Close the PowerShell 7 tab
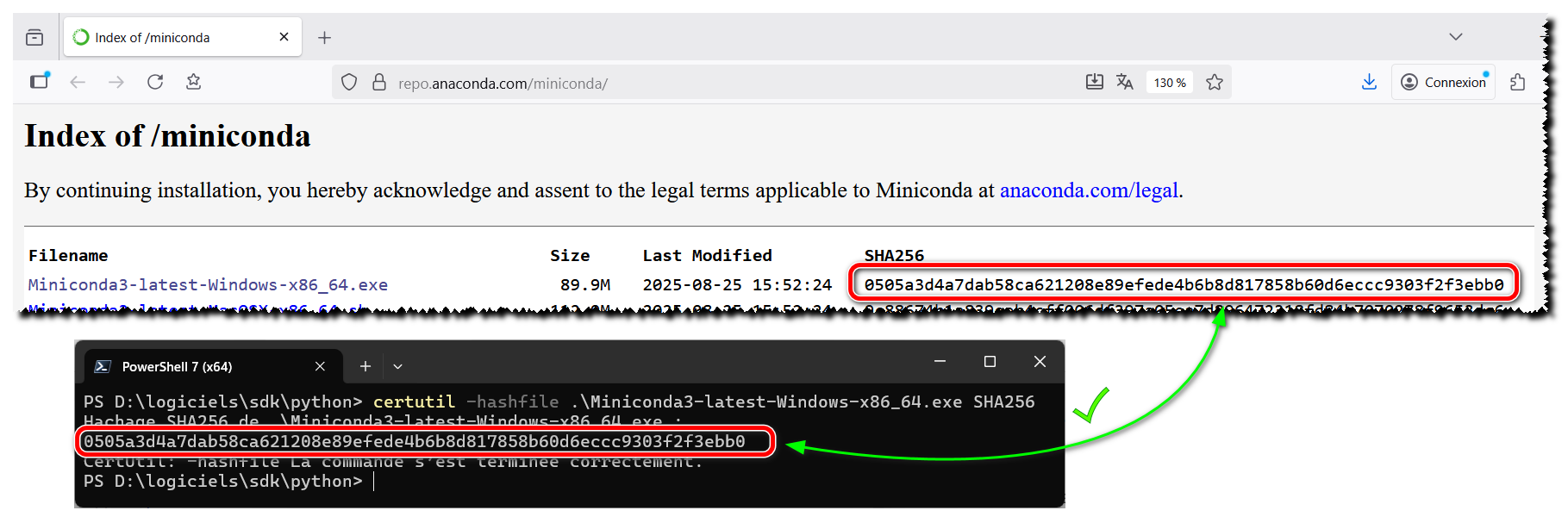The image size is (1568, 523). [320, 366]
